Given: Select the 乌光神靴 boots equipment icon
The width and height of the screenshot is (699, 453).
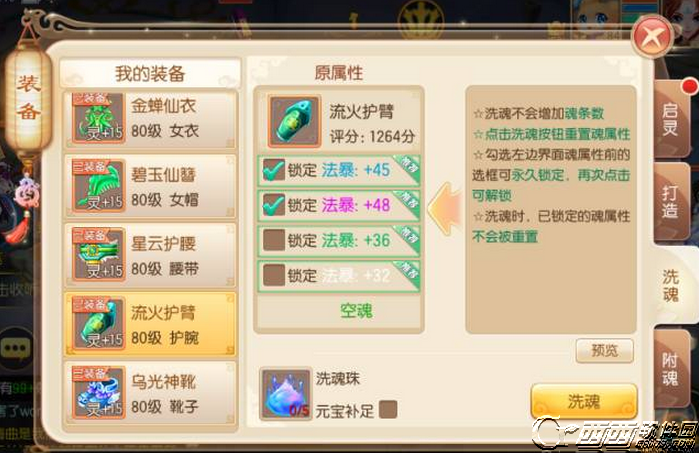Looking at the screenshot, I should pos(98,392).
